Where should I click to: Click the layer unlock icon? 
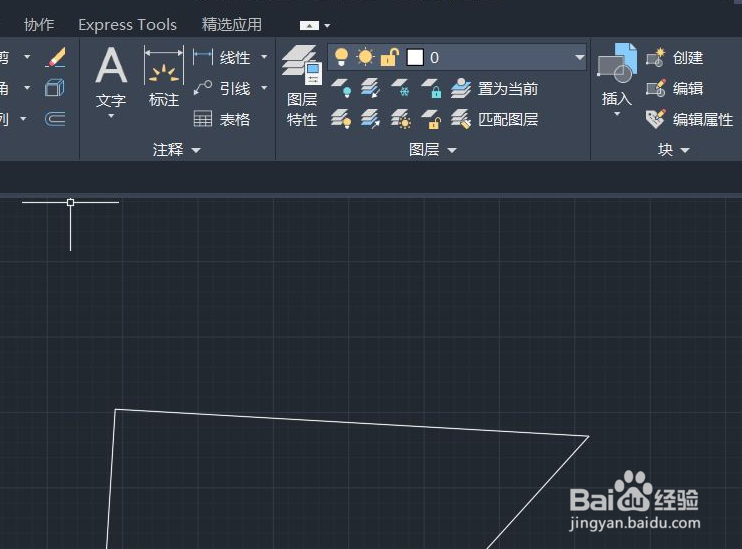coord(432,119)
